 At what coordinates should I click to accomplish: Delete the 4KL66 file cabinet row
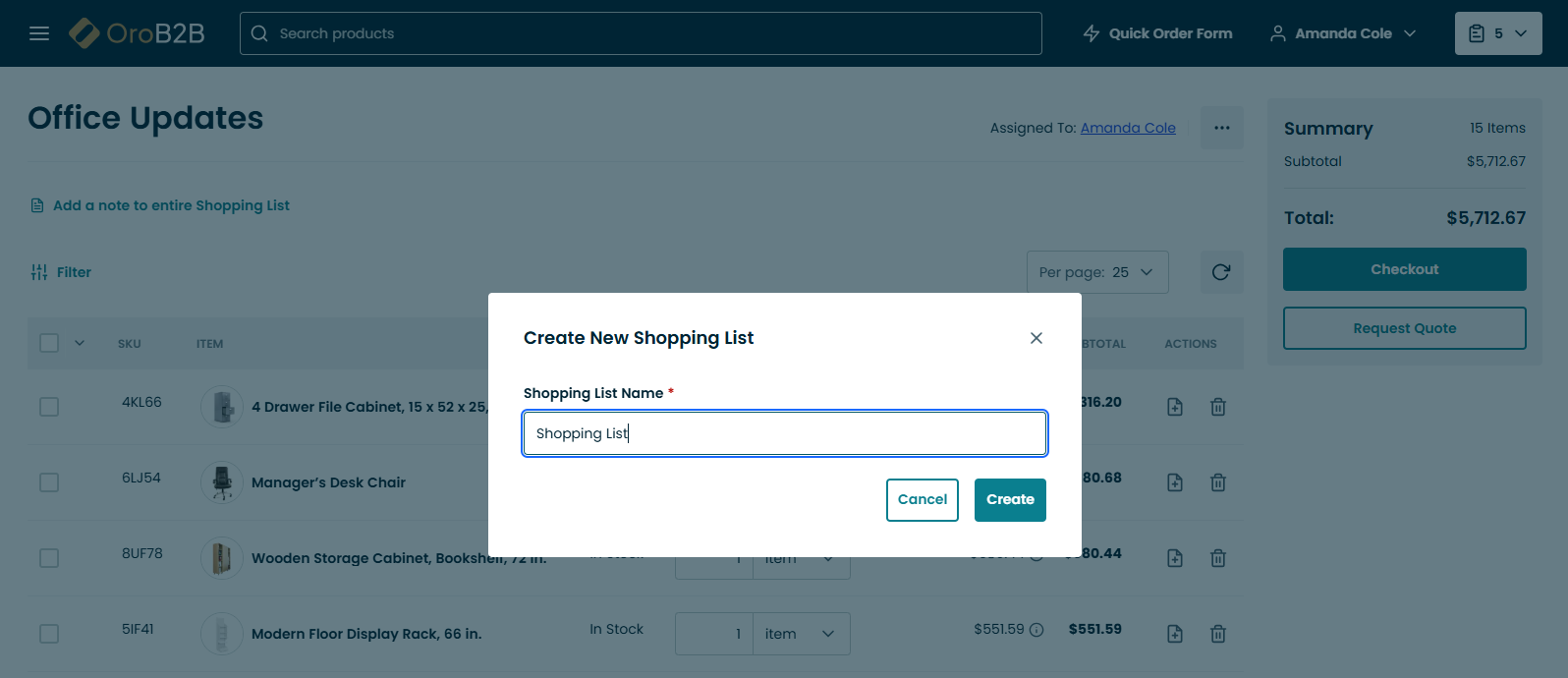[1218, 407]
